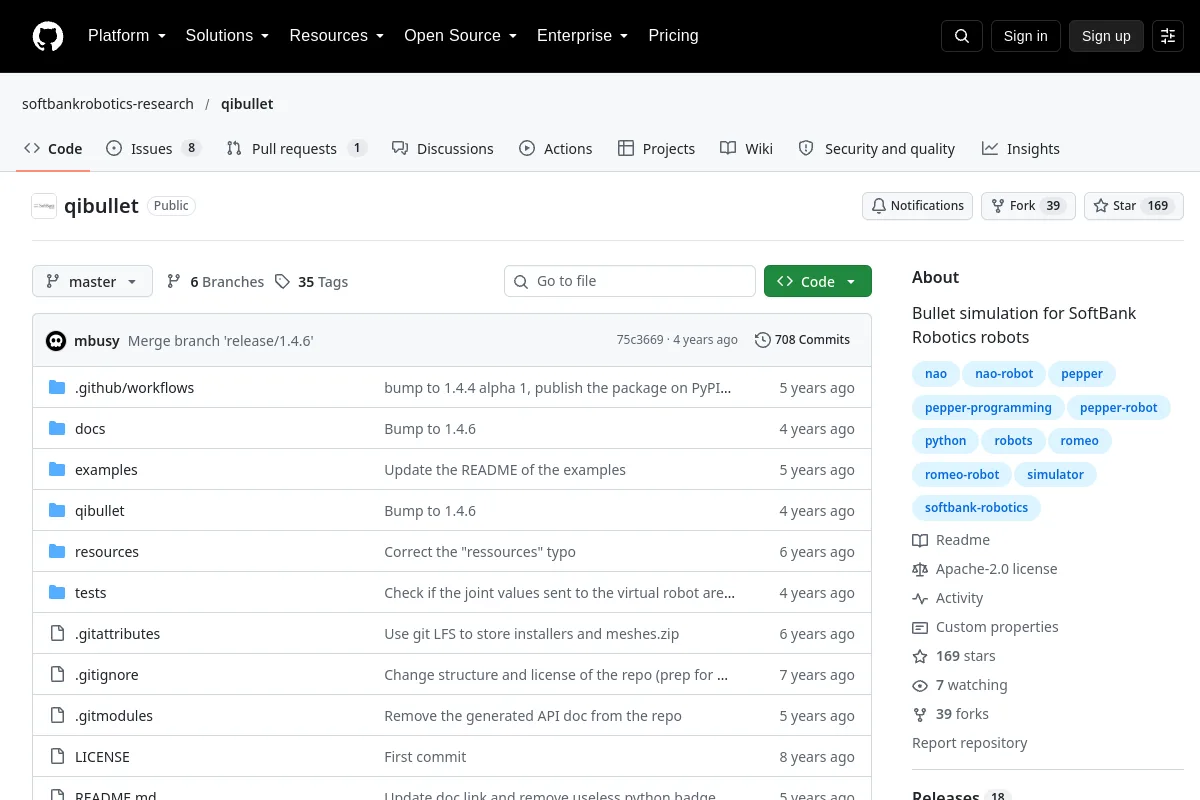Screen dimensions: 1200x800
Task: Click mbusy's avatar icon
Action: pos(56,340)
